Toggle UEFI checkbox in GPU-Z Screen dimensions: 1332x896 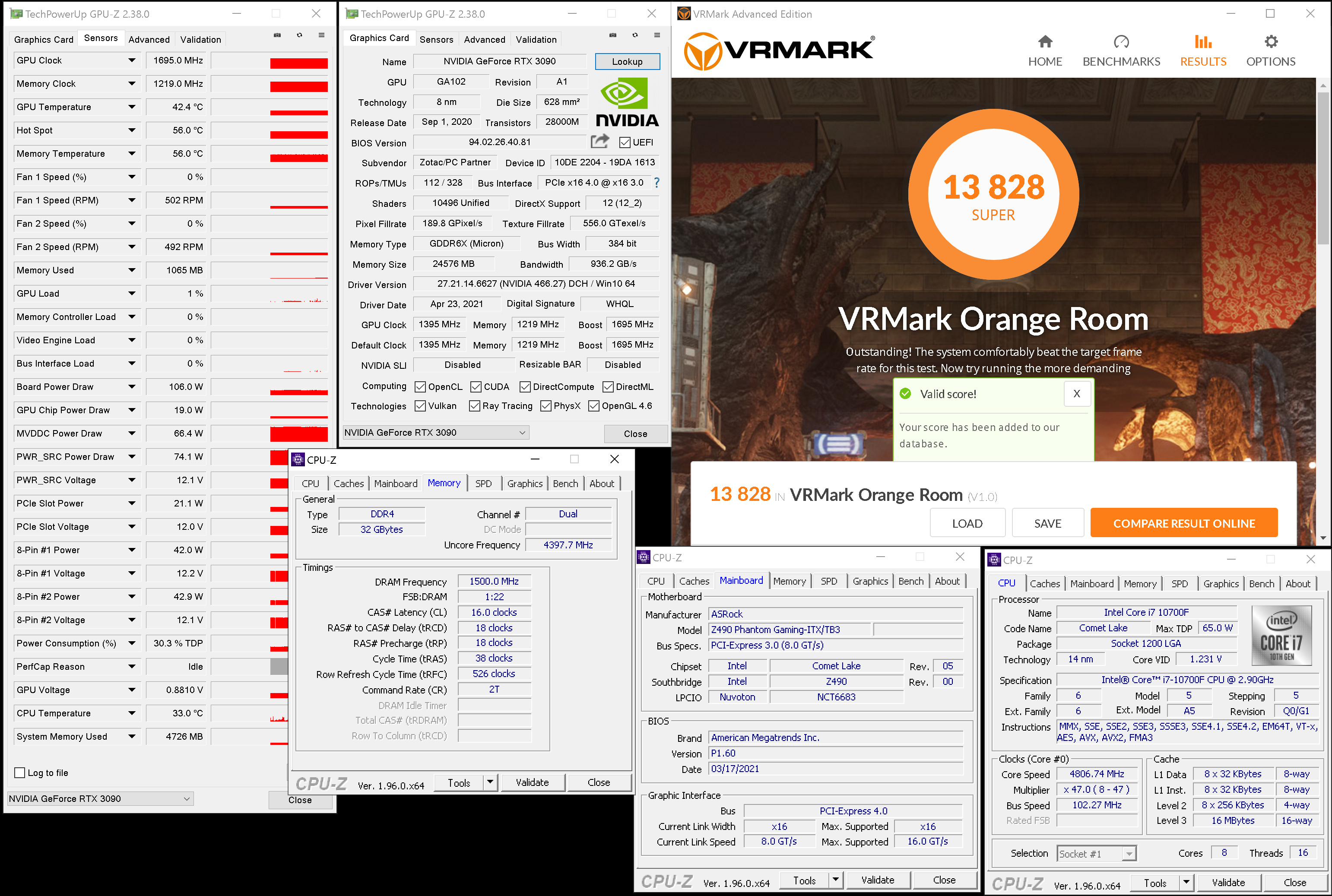[x=625, y=142]
